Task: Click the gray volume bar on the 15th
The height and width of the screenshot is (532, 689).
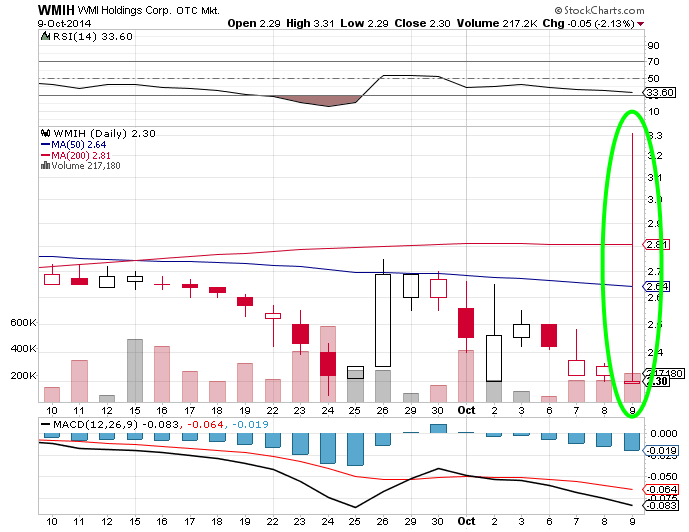Action: [135, 370]
